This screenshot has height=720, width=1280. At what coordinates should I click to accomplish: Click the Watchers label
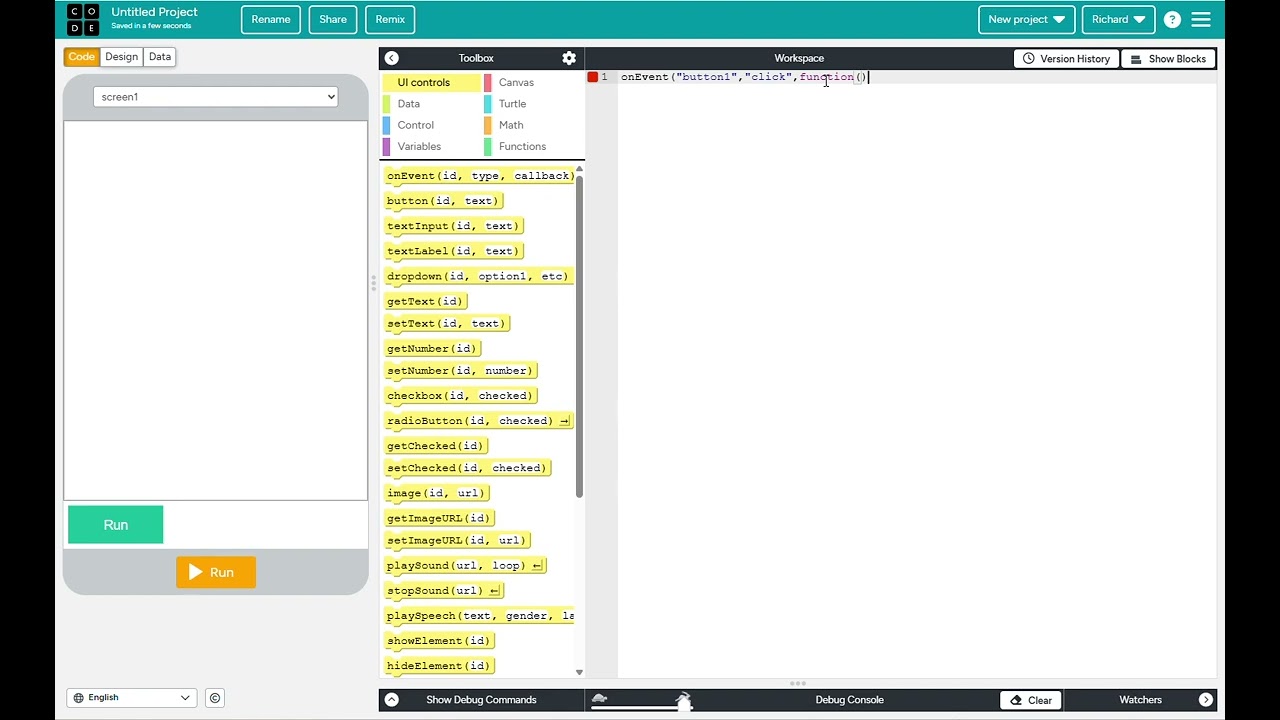1140,700
